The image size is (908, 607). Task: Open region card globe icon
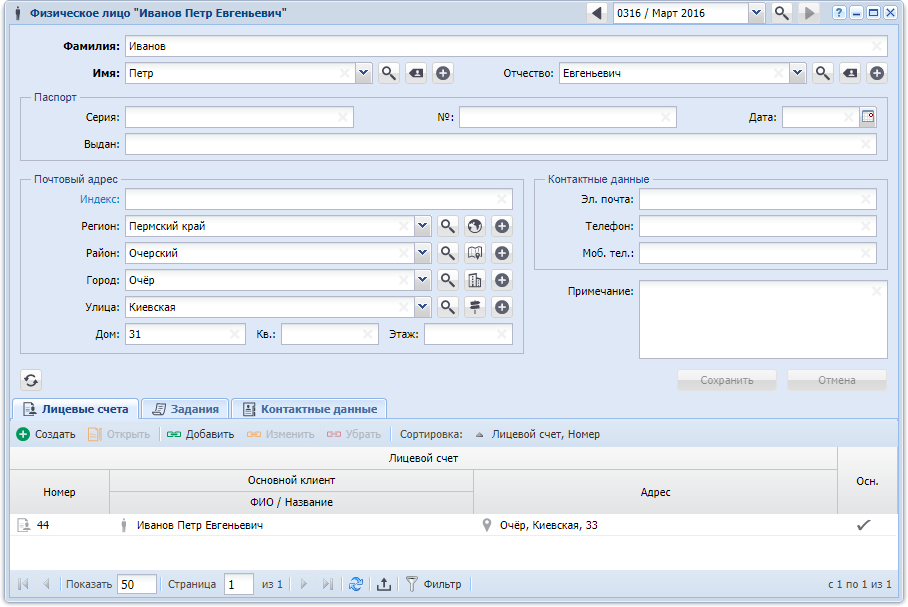click(x=475, y=226)
